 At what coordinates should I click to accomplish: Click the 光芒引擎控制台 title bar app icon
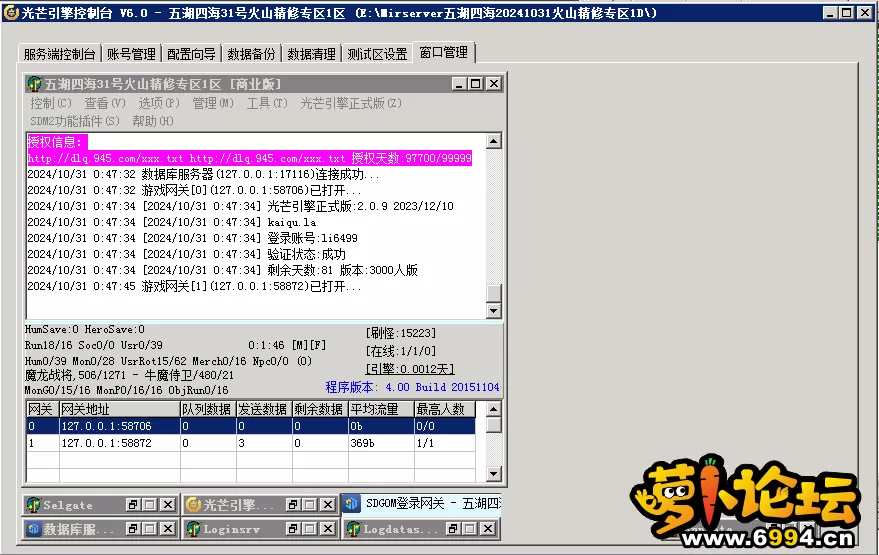click(11, 12)
